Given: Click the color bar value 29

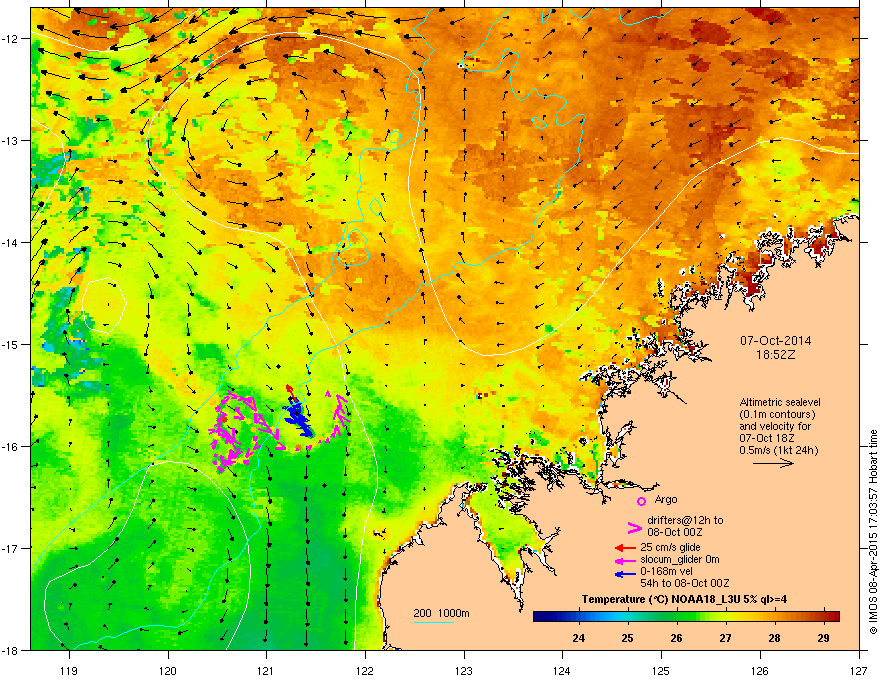Looking at the screenshot, I should pos(823,638).
